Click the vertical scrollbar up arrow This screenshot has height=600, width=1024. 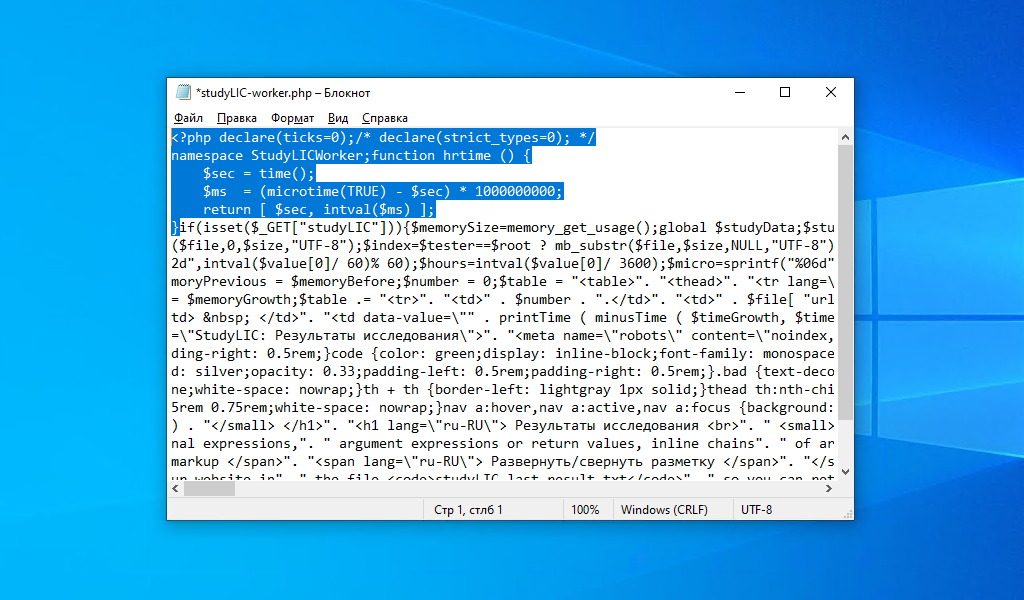pos(845,137)
